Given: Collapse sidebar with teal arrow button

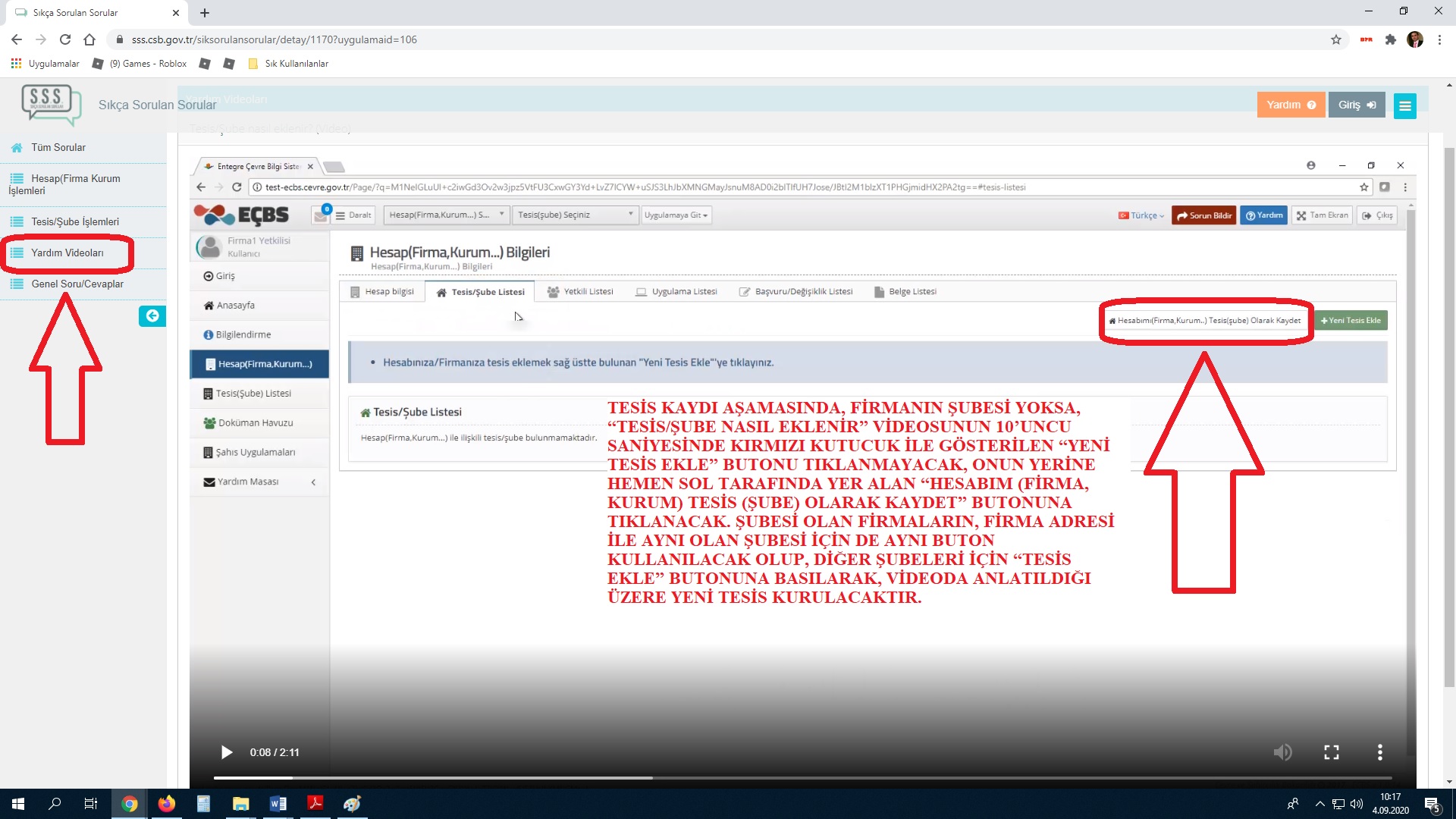Looking at the screenshot, I should (x=152, y=316).
